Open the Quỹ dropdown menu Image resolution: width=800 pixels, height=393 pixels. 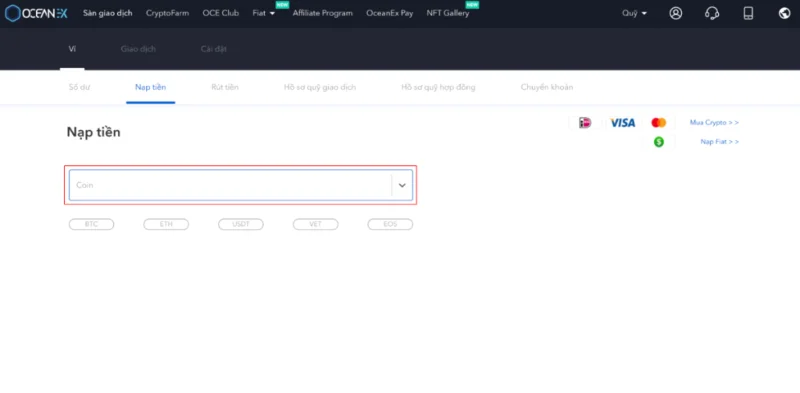[634, 13]
